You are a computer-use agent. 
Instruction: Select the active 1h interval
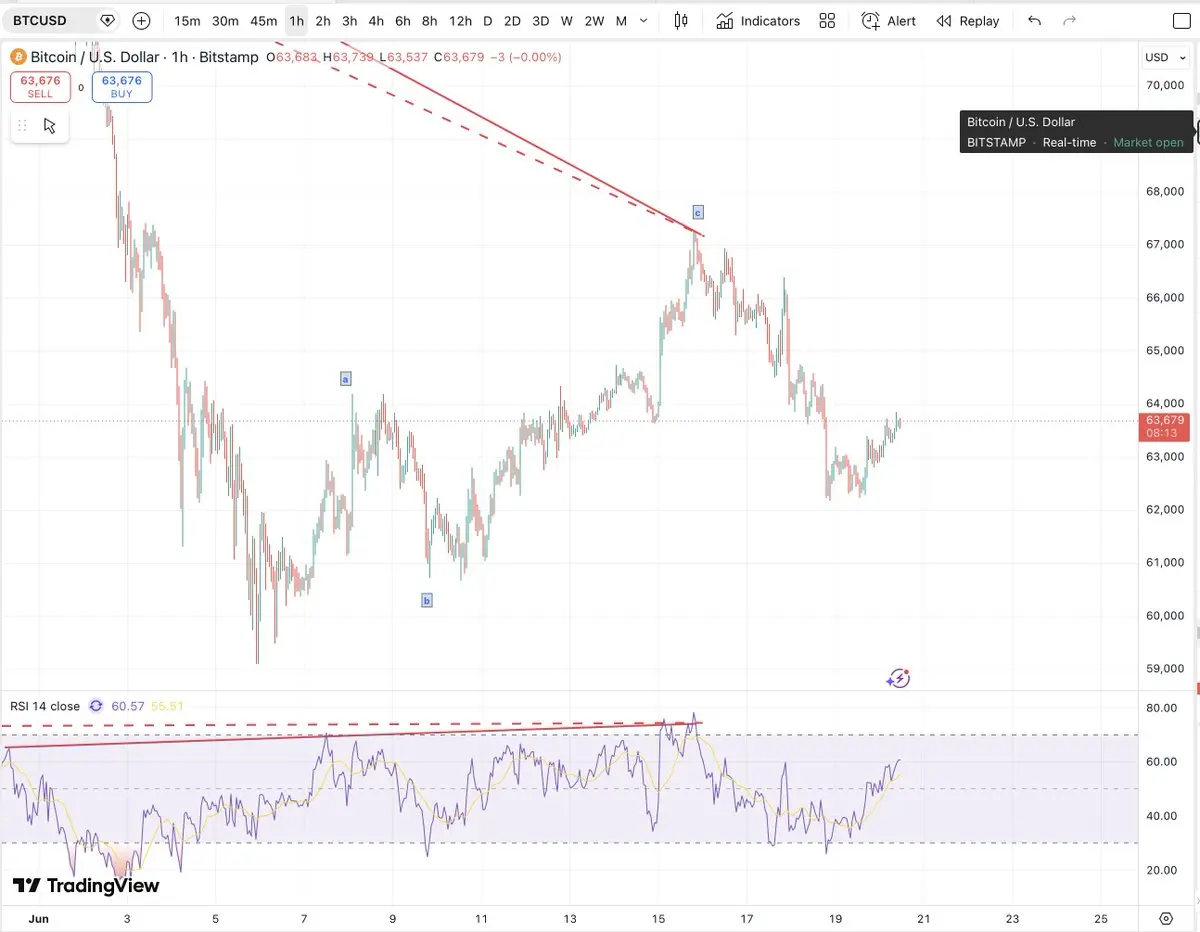coord(297,21)
